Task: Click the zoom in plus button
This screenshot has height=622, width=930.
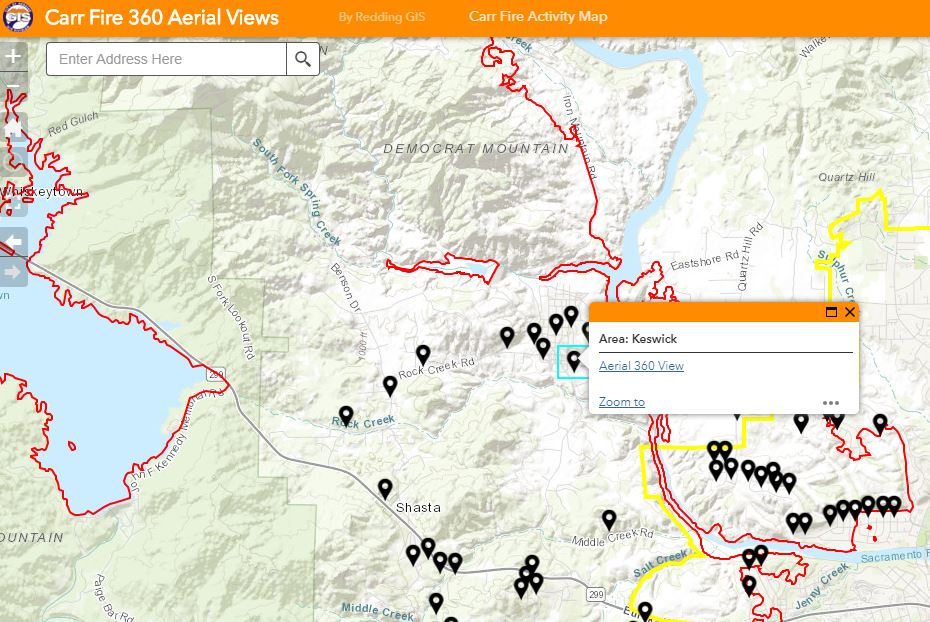Action: pos(13,57)
